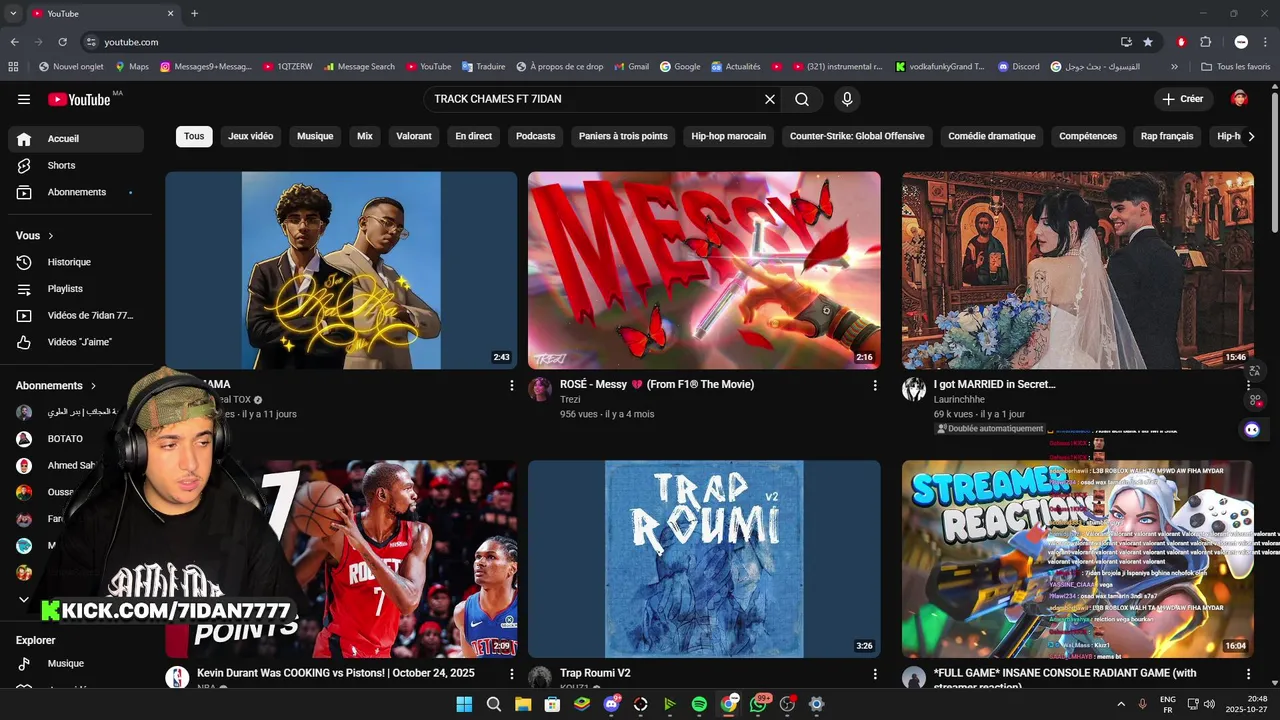Screen dimensions: 1280x720
Task: Select the Hip-hop marocain chip
Action: click(x=729, y=136)
